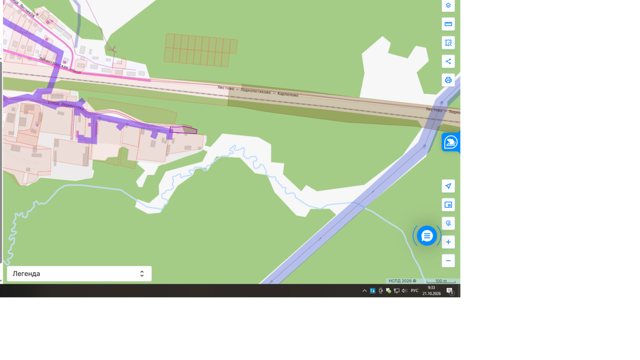The image size is (640, 360).
Task: Center map on my location arrow
Action: 448,186
